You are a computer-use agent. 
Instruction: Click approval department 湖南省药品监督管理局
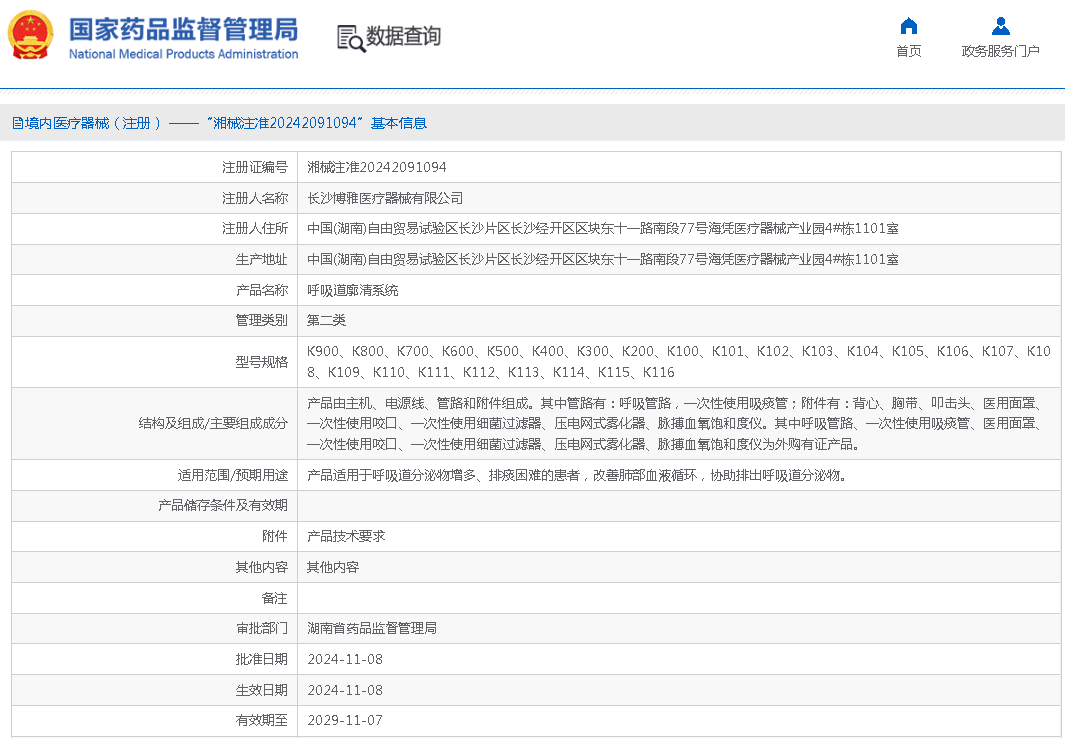372,628
